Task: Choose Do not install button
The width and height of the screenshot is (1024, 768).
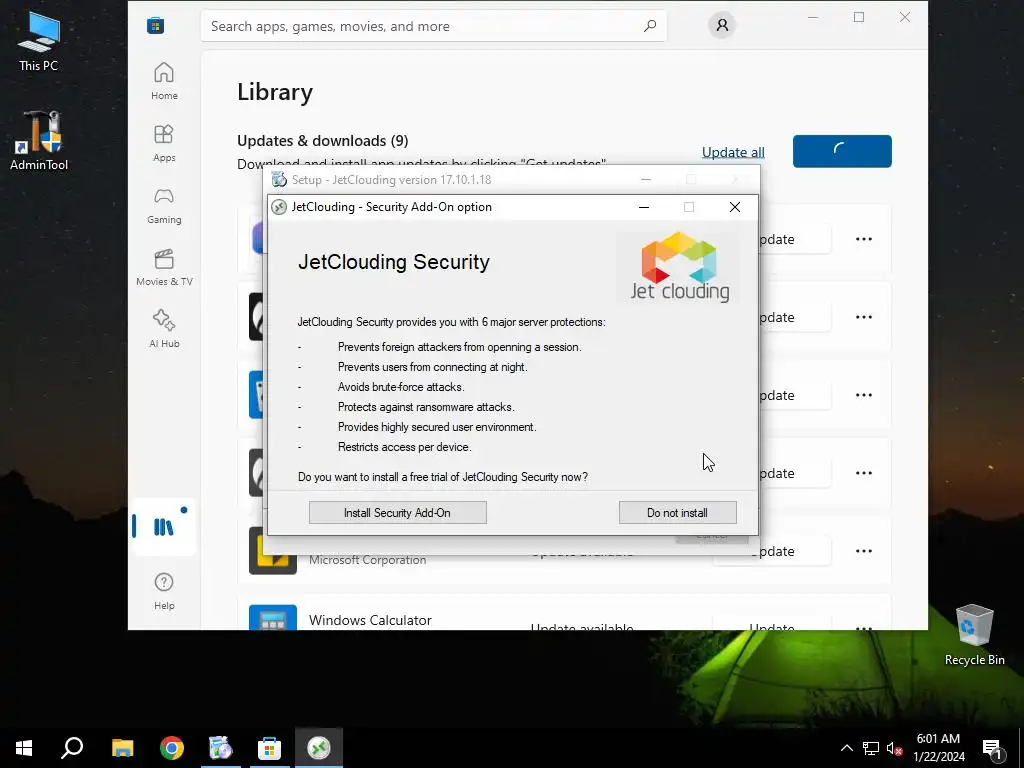Action: [677, 513]
